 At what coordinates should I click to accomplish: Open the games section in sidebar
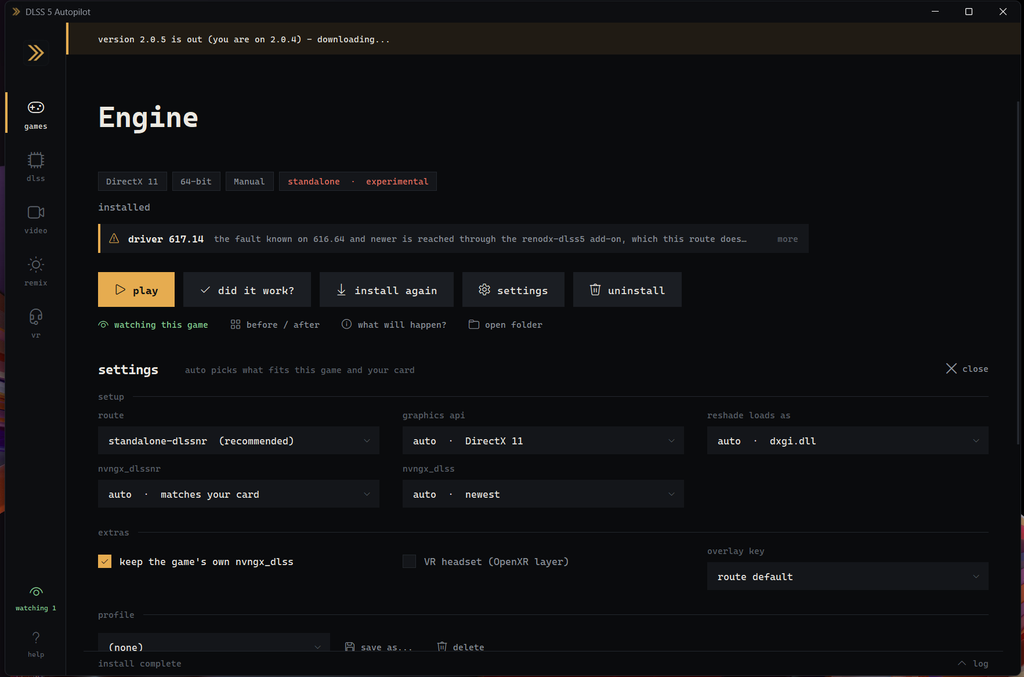36,114
